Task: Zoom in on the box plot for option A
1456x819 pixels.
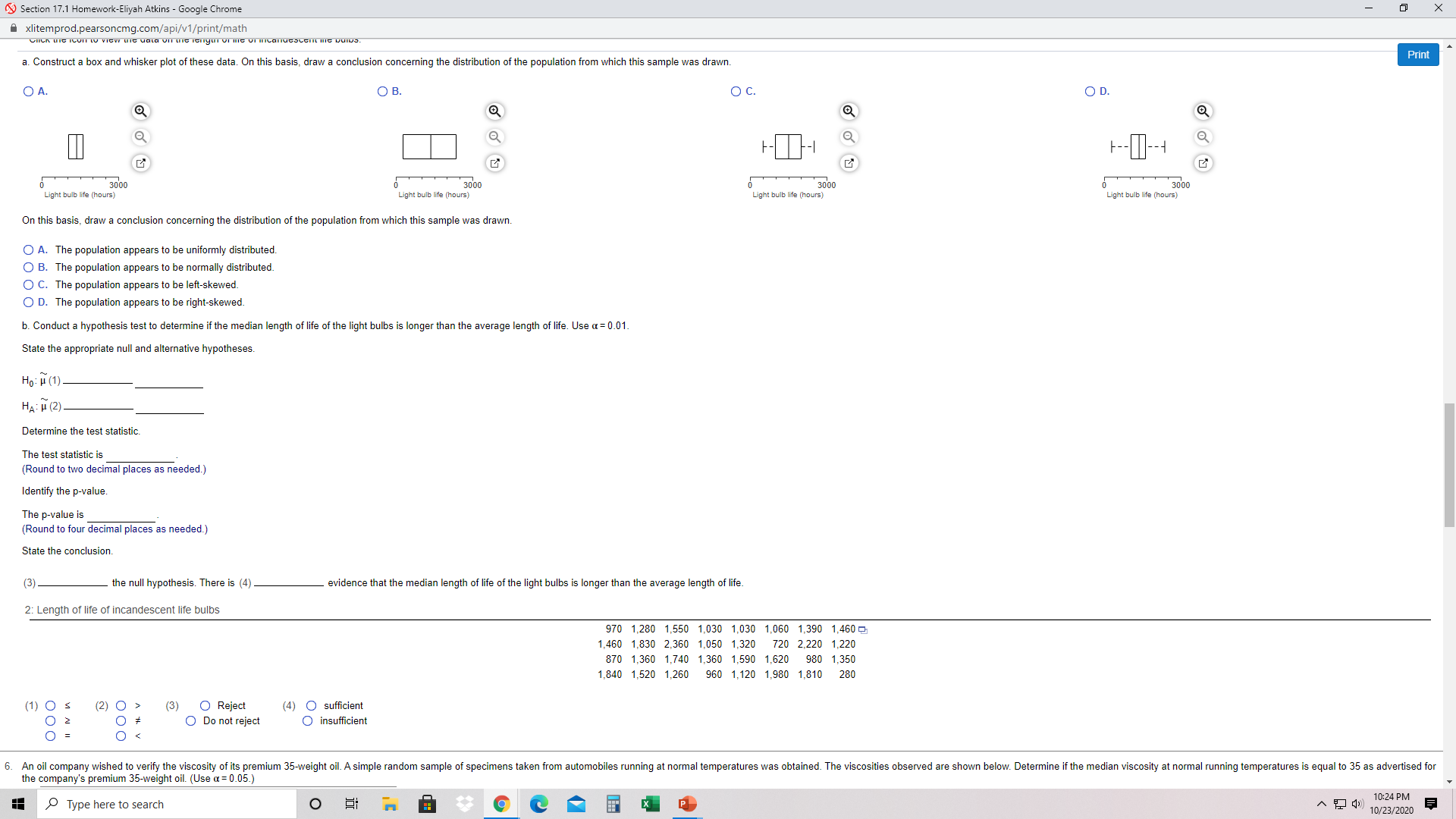Action: pos(140,111)
